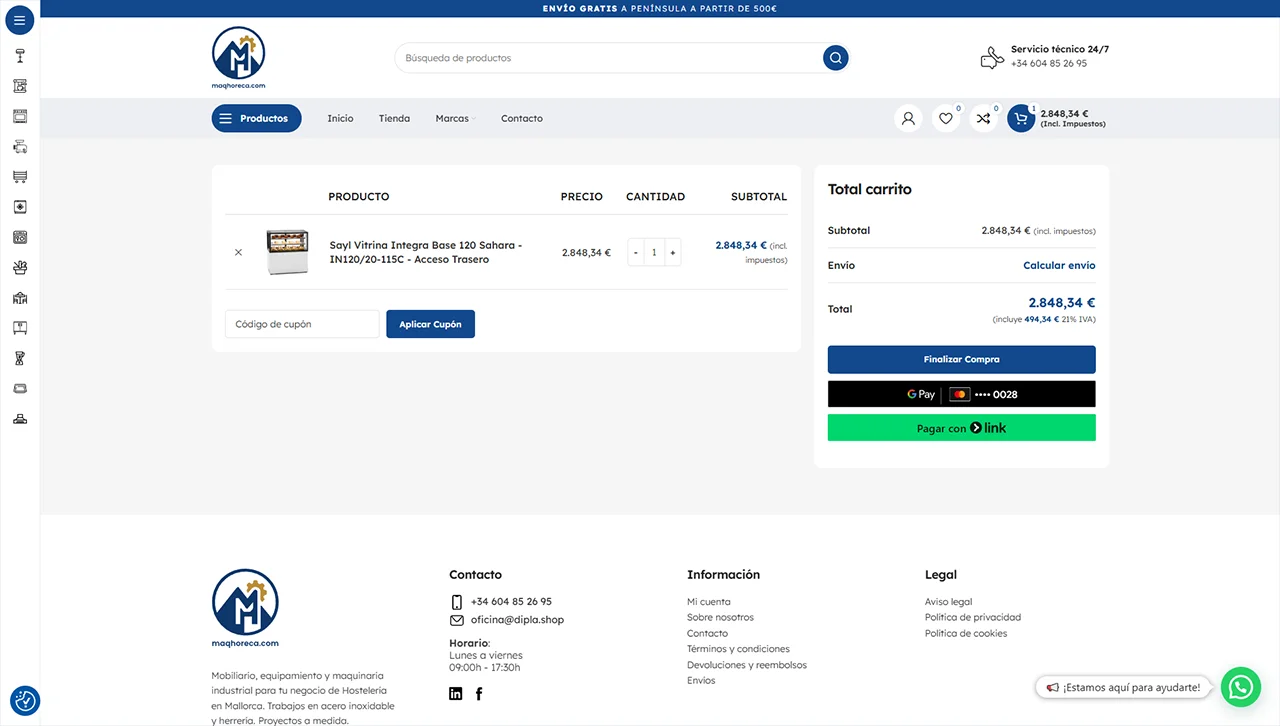
Task: Open the wishlist heart icon
Action: pyautogui.click(x=945, y=119)
